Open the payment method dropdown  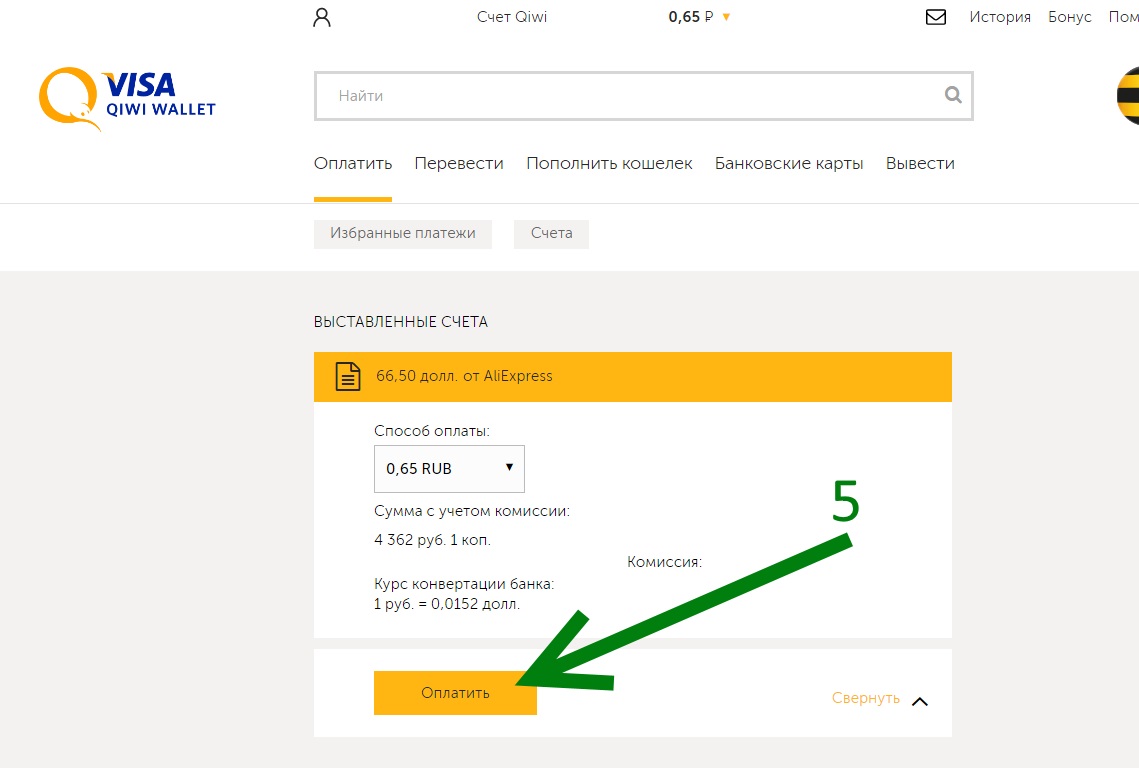[x=449, y=468]
